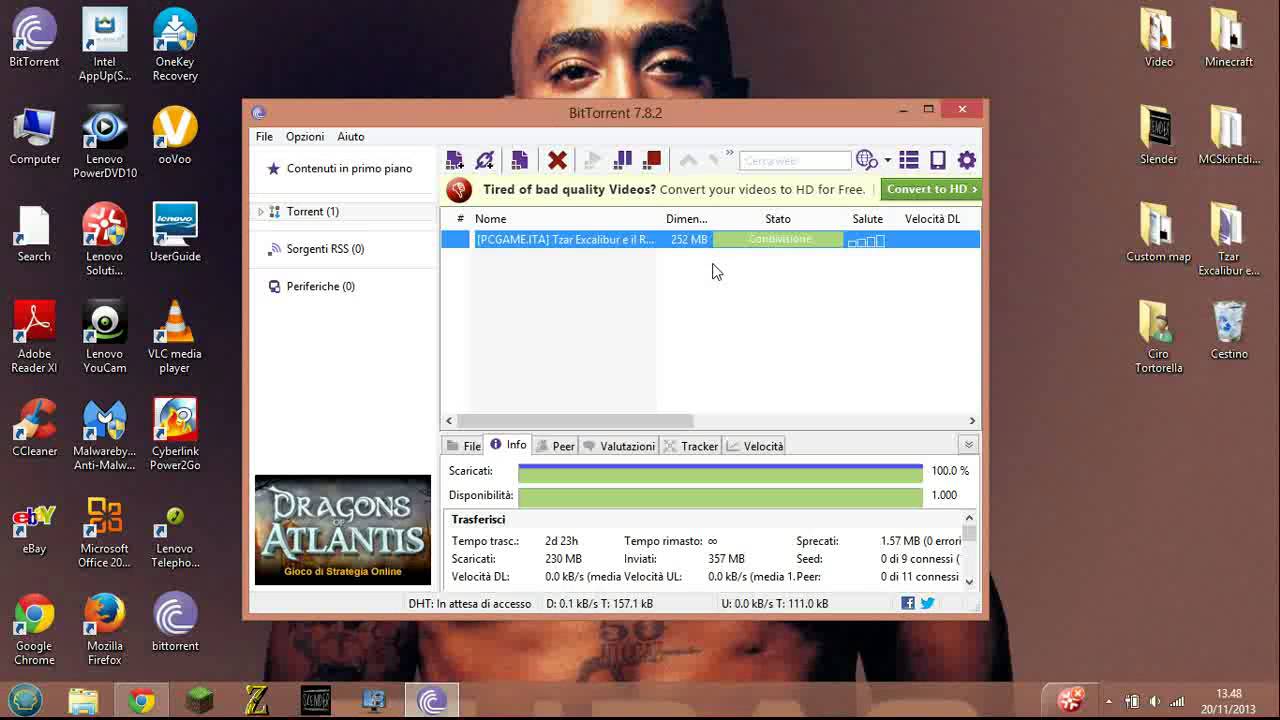This screenshot has width=1280, height=720.
Task: Open Minecraft folder on desktop
Action: pos(1229,38)
